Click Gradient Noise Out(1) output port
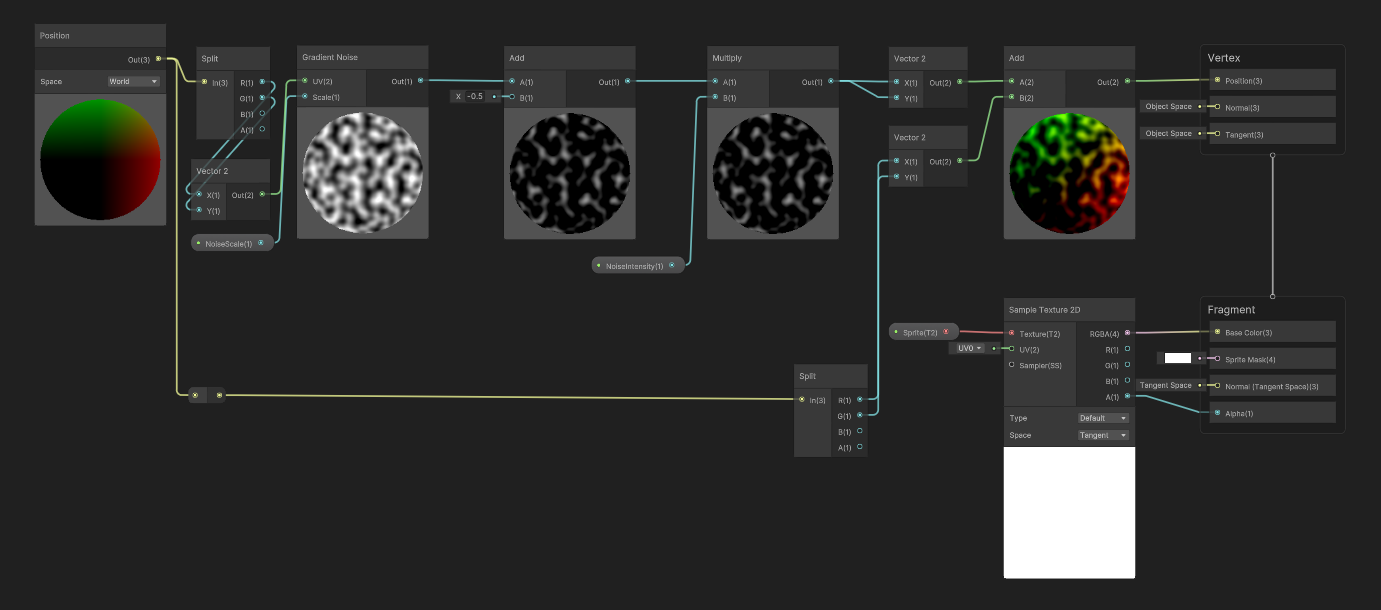This screenshot has height=610, width=1381. (421, 81)
